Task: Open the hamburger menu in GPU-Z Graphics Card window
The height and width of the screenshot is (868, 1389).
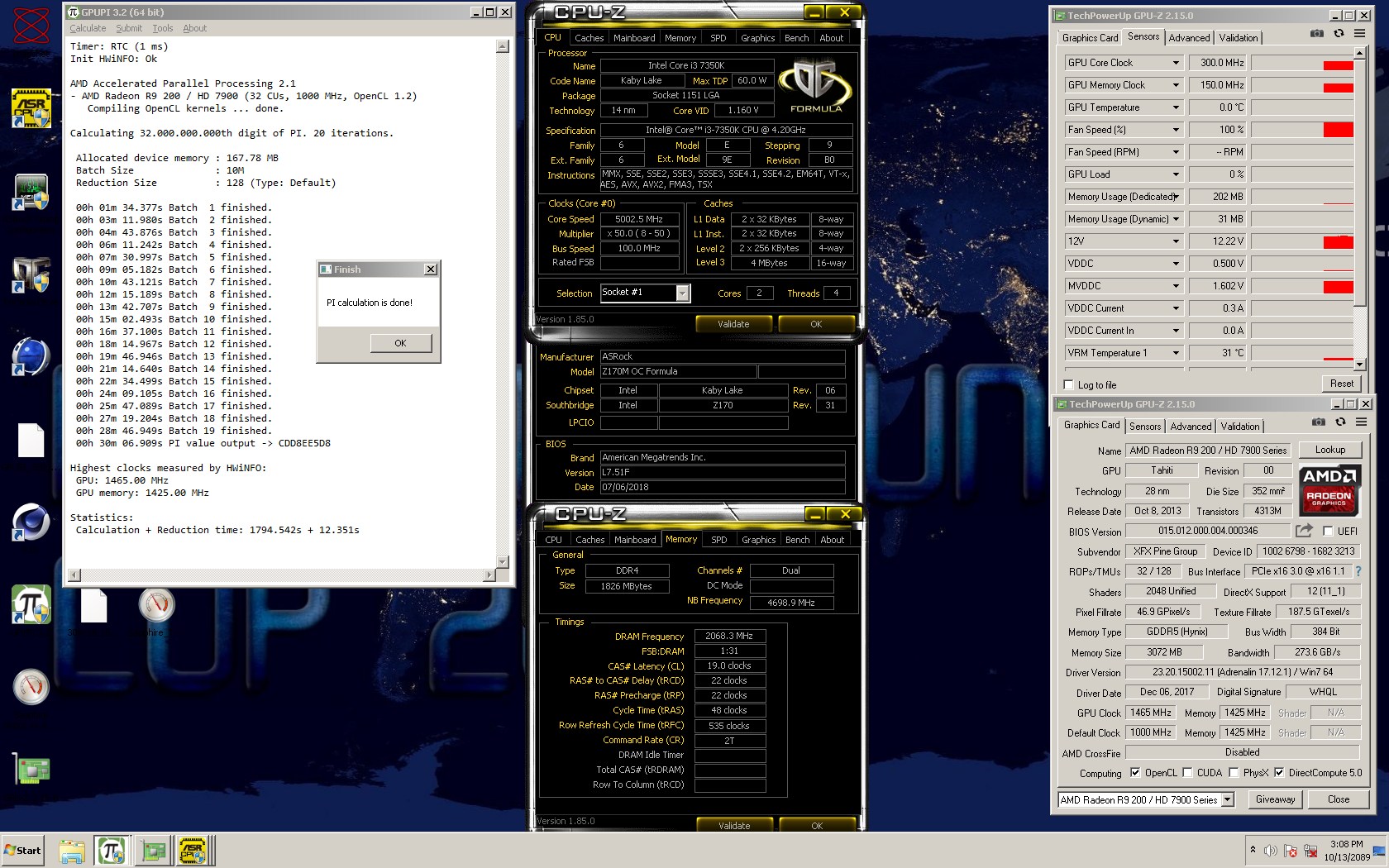Action: click(x=1362, y=422)
